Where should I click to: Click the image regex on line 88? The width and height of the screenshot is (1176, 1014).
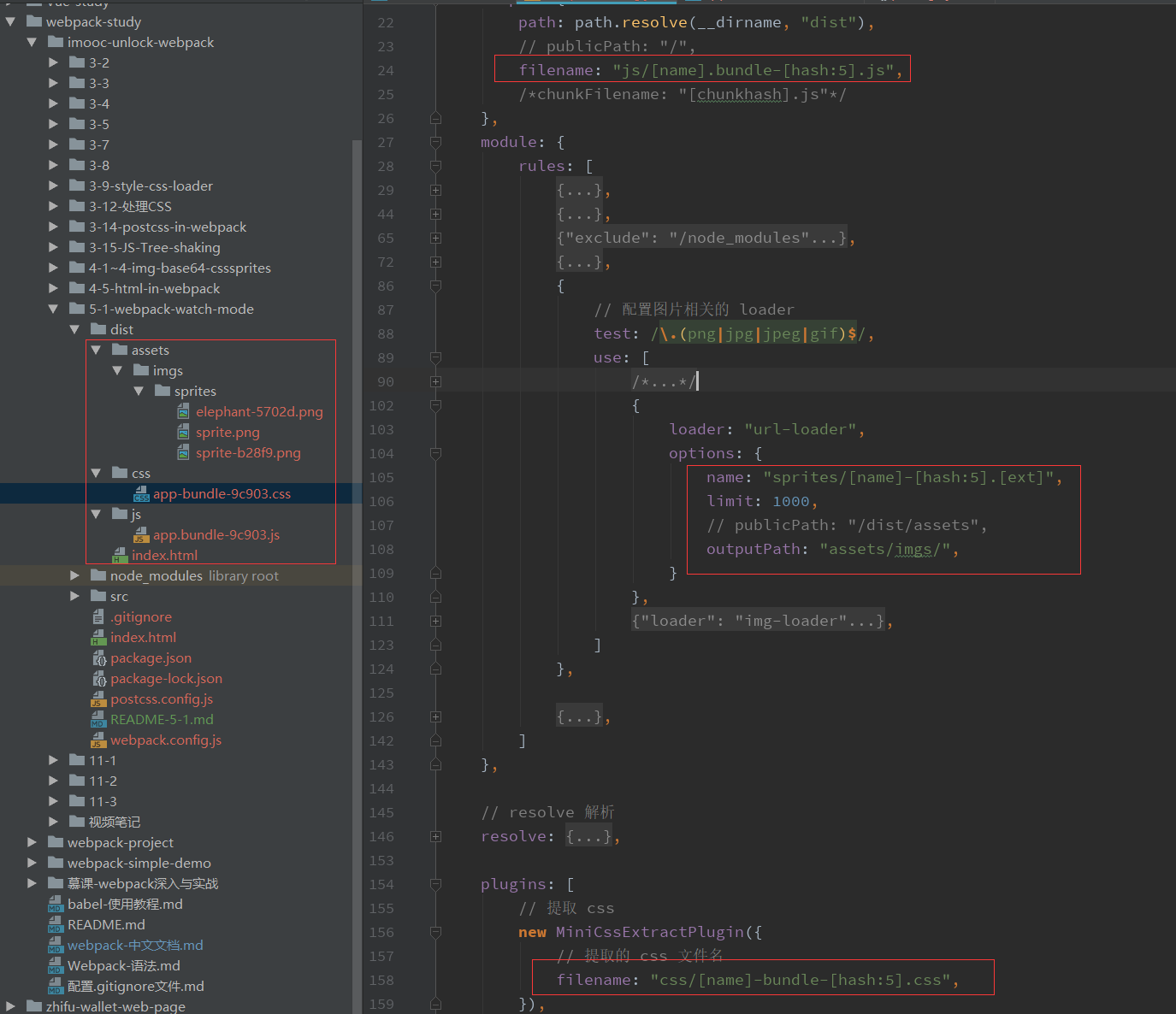pyautogui.click(x=757, y=333)
